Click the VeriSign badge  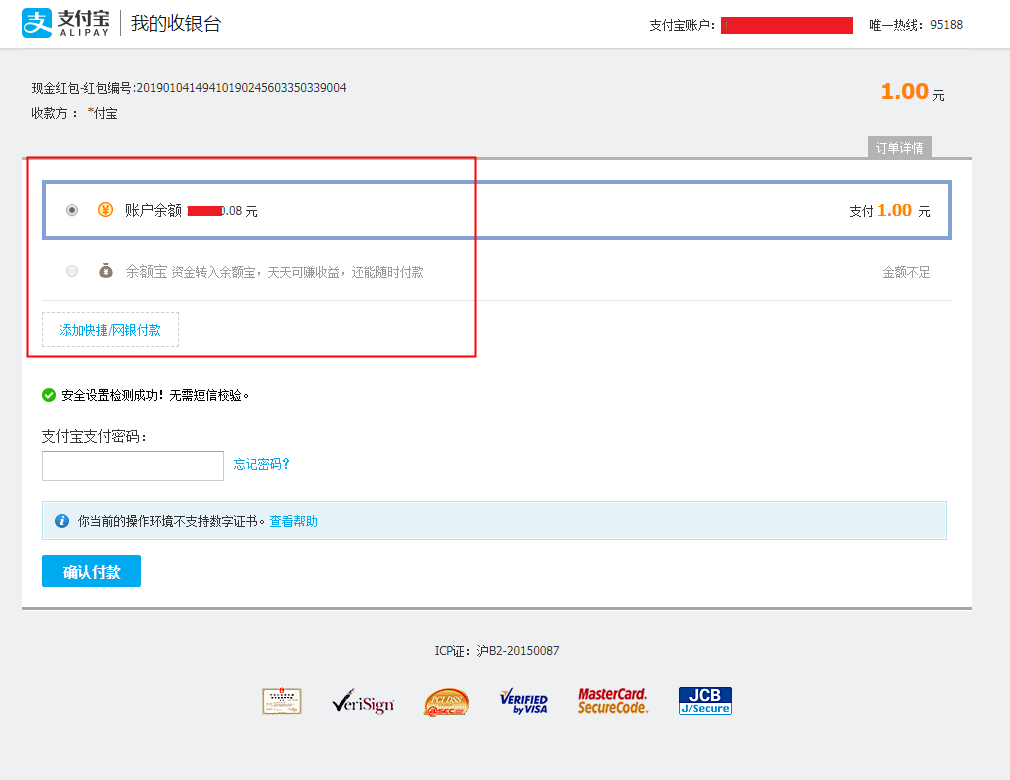click(x=363, y=701)
